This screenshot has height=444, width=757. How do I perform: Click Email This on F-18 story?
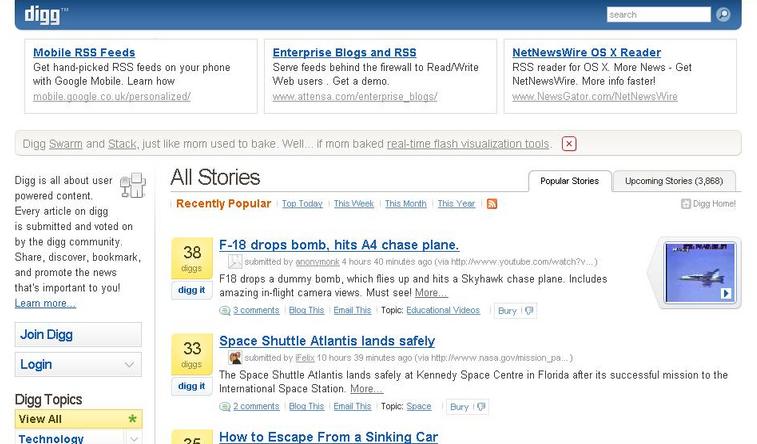click(x=352, y=310)
